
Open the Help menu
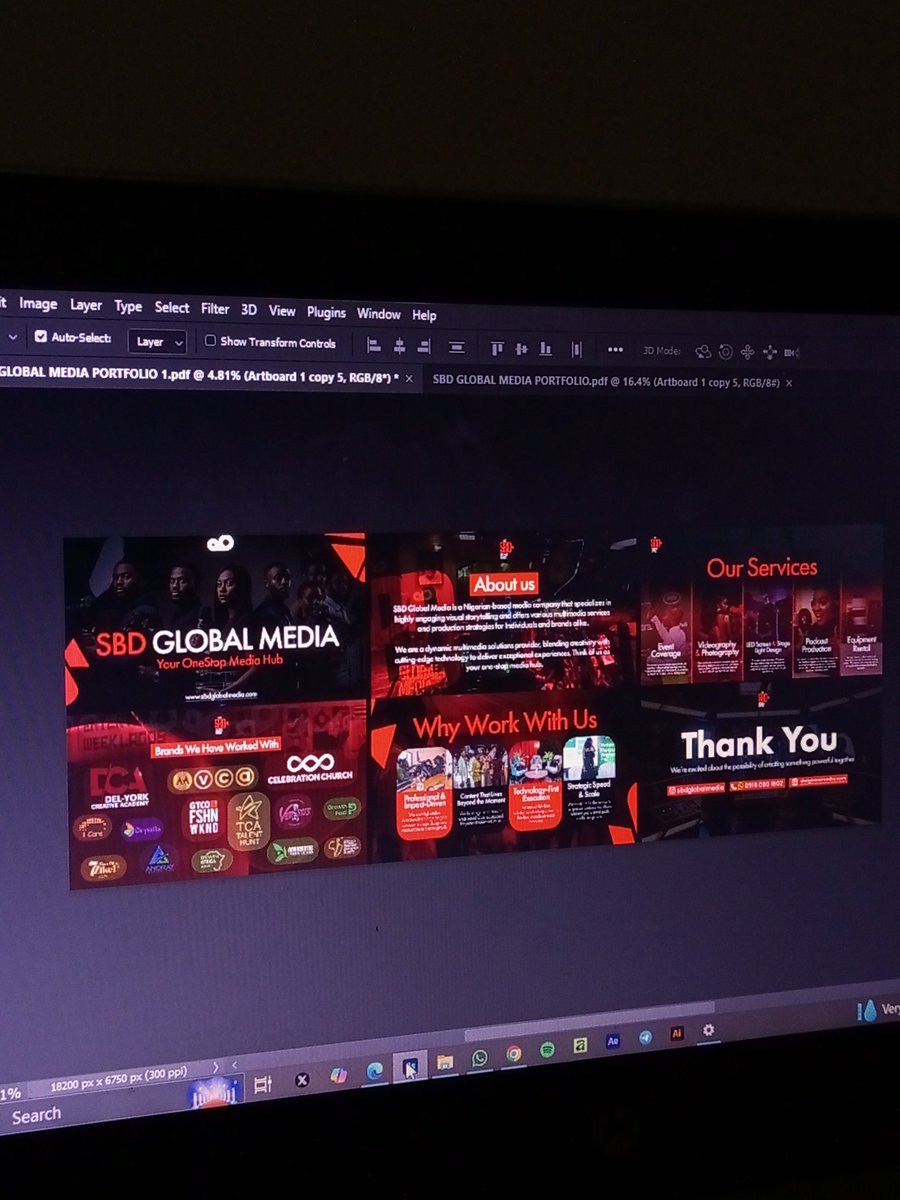coord(424,315)
